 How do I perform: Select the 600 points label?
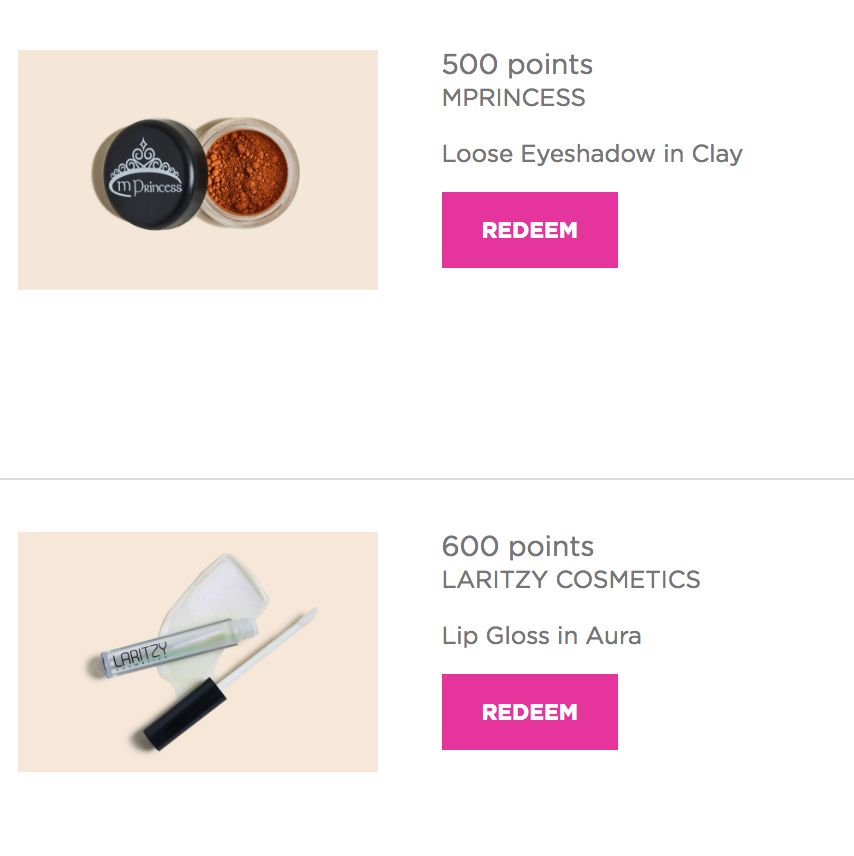pyautogui.click(x=518, y=546)
